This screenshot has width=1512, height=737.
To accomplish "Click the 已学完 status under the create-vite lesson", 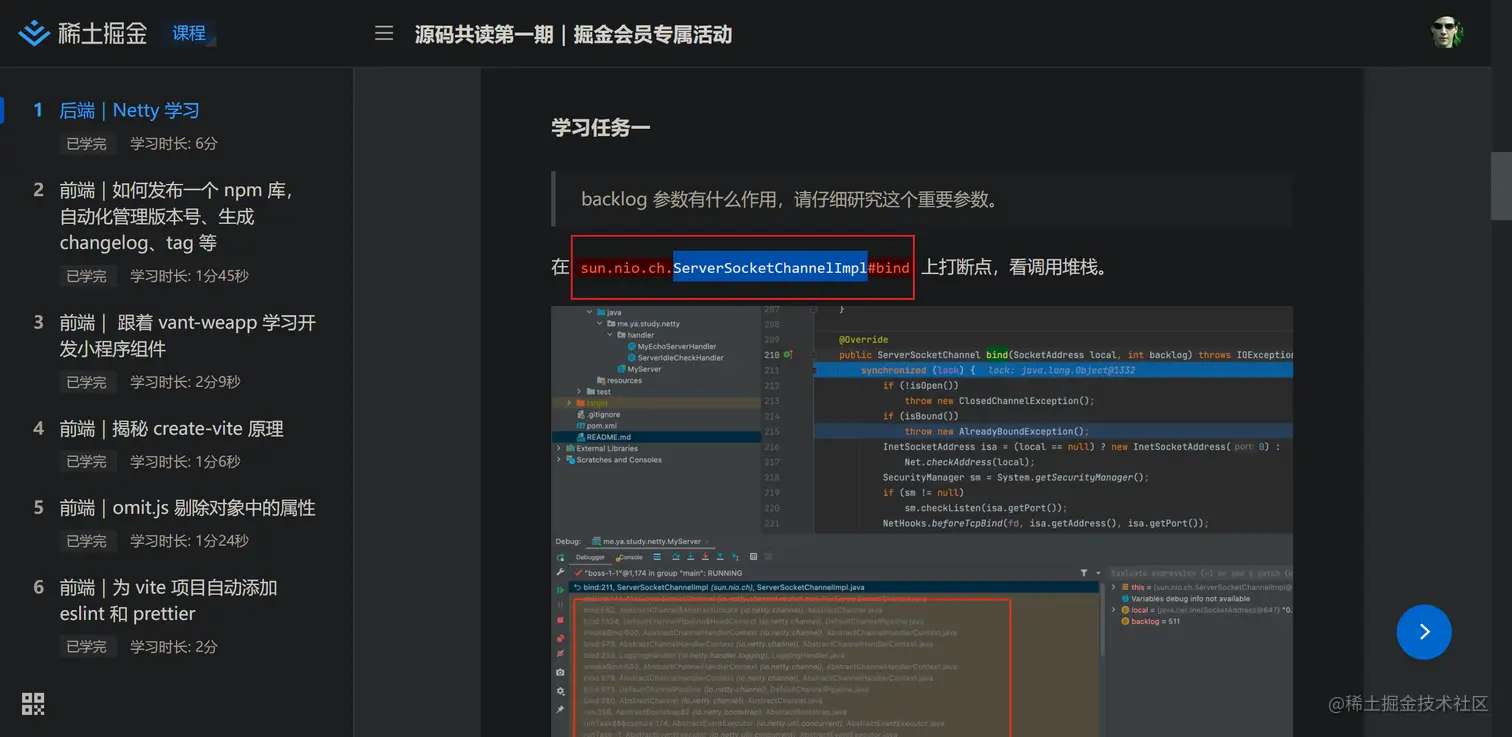I will point(86,462).
